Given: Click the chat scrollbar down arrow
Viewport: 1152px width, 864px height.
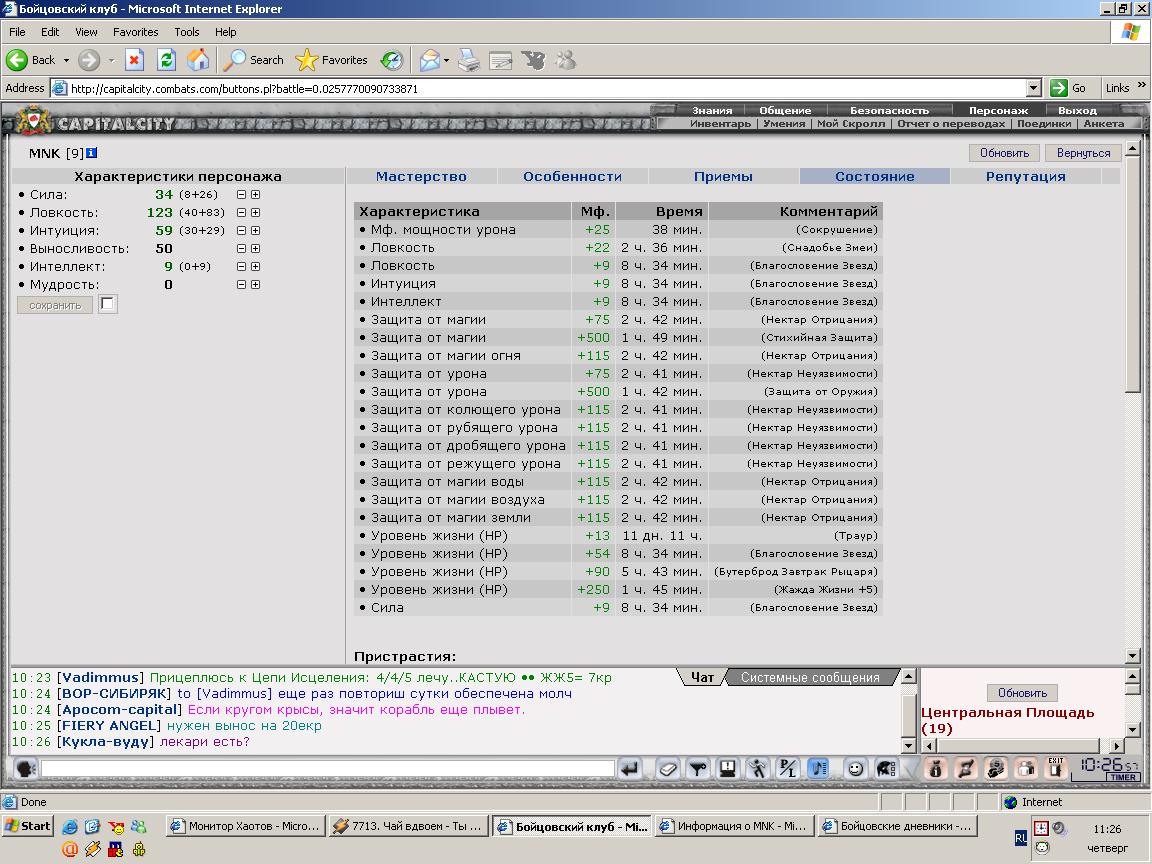Looking at the screenshot, I should tap(908, 746).
